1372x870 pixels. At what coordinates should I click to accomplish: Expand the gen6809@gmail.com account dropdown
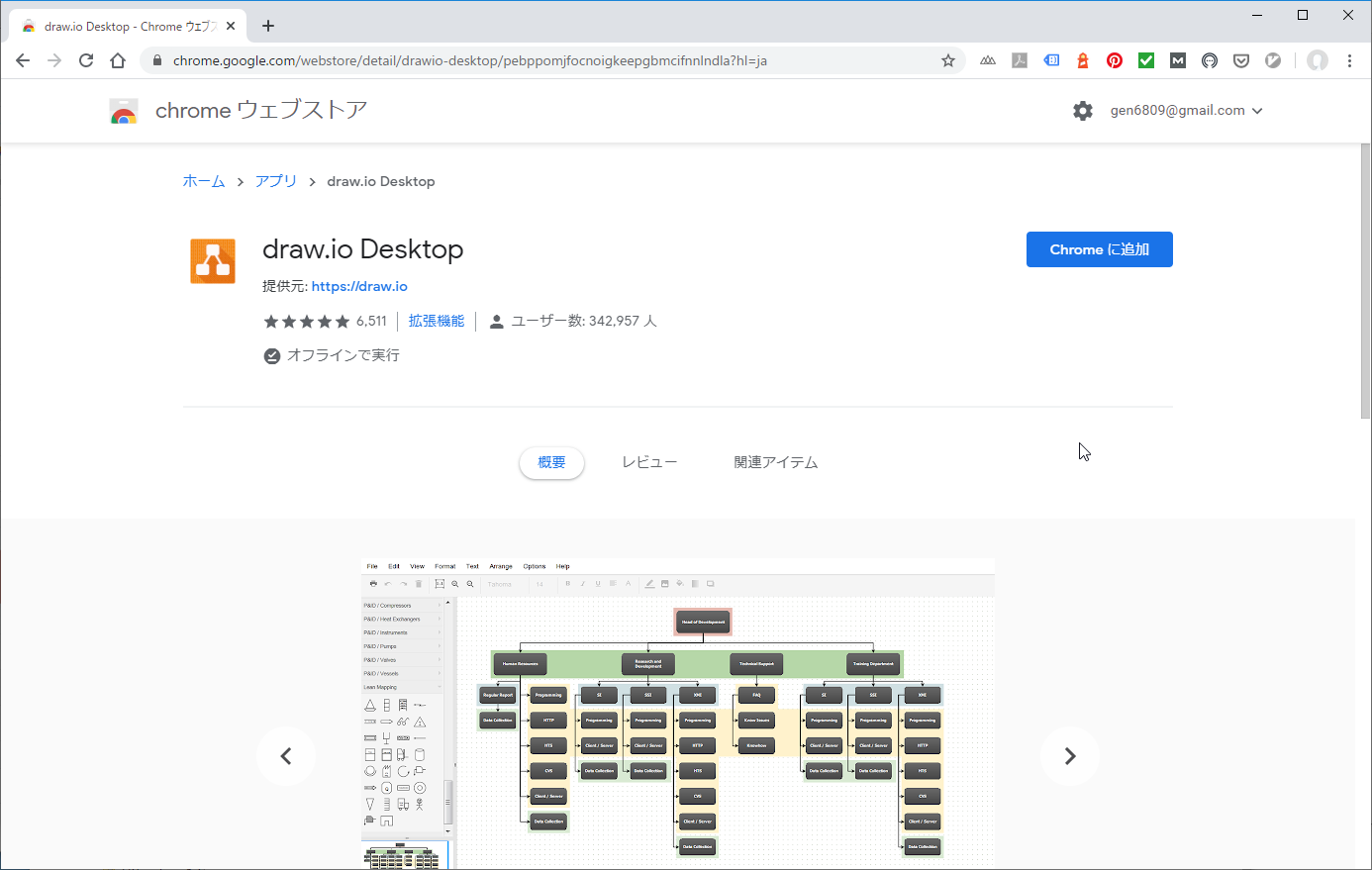1186,111
